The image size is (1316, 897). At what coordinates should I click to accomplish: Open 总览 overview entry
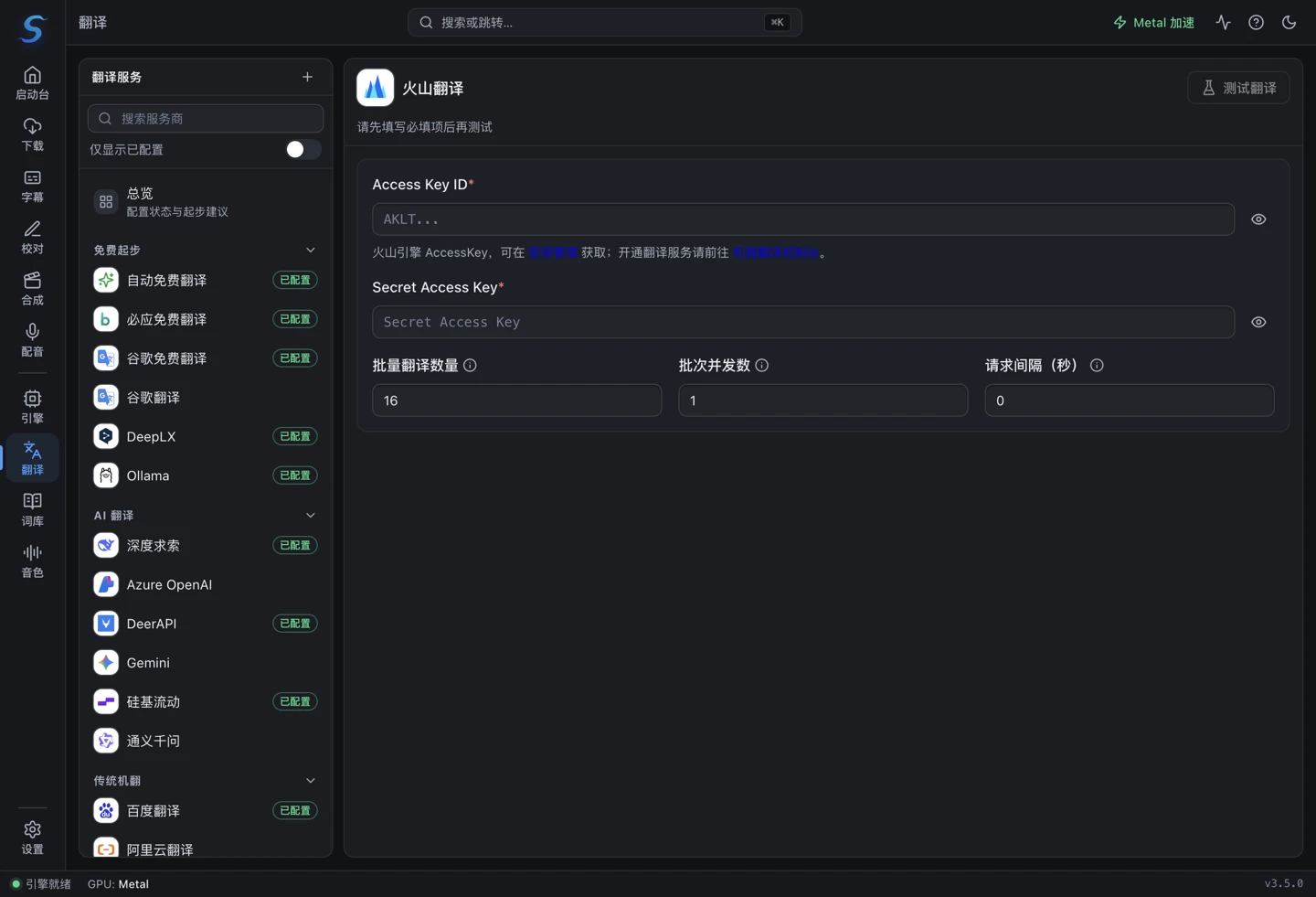(206, 202)
